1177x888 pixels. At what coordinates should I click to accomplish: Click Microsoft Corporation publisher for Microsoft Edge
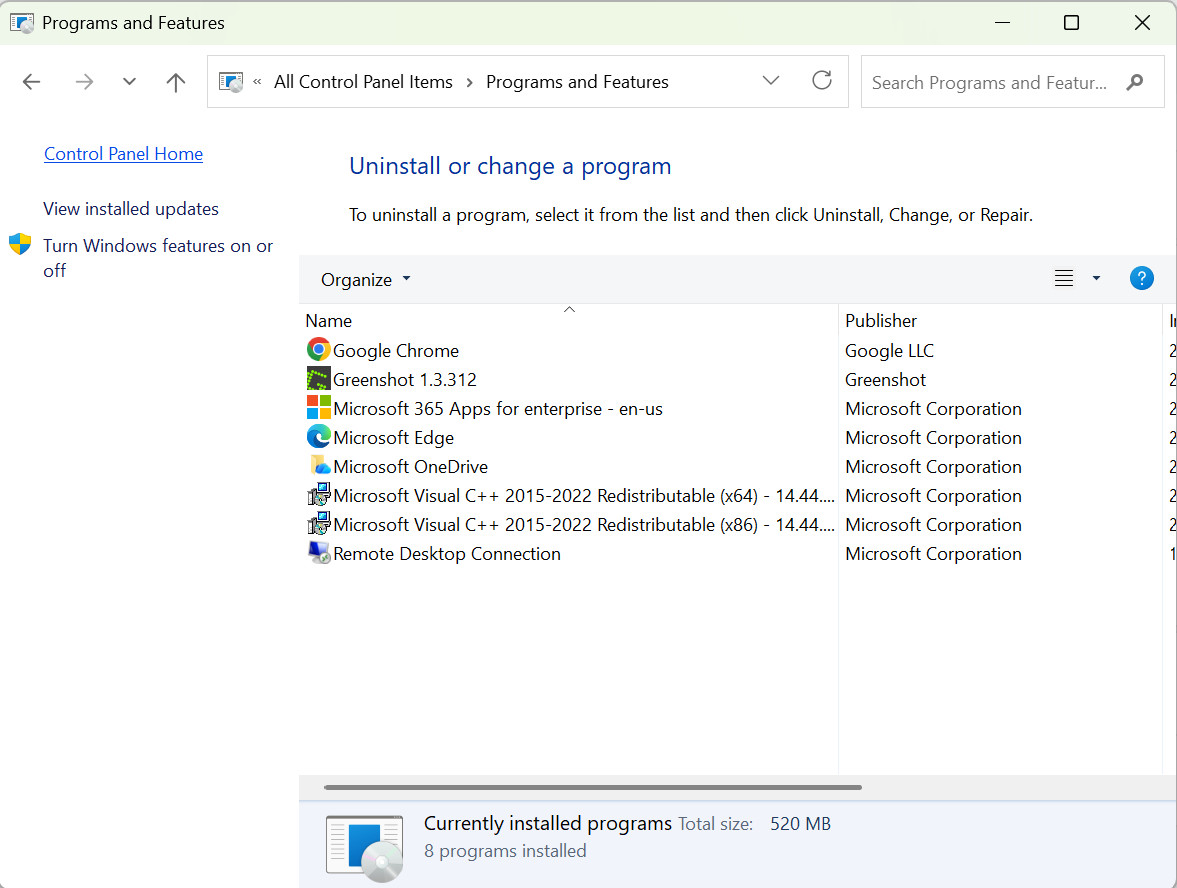tap(933, 438)
